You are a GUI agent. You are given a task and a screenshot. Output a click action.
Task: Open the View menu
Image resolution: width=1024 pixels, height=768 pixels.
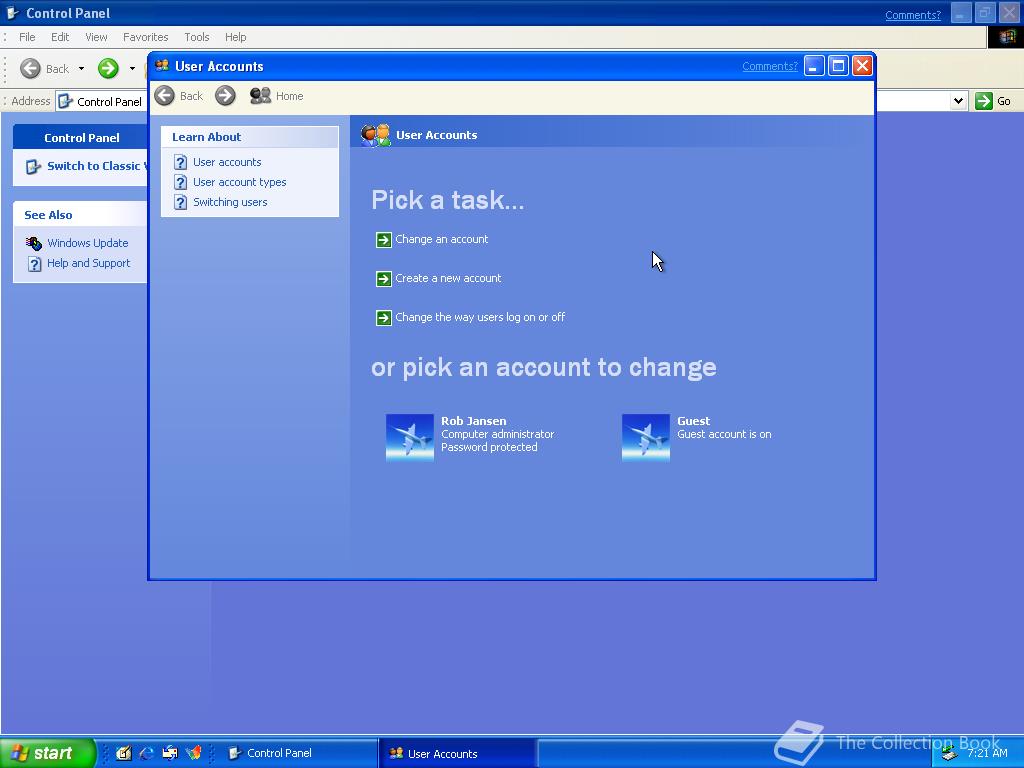coord(96,37)
